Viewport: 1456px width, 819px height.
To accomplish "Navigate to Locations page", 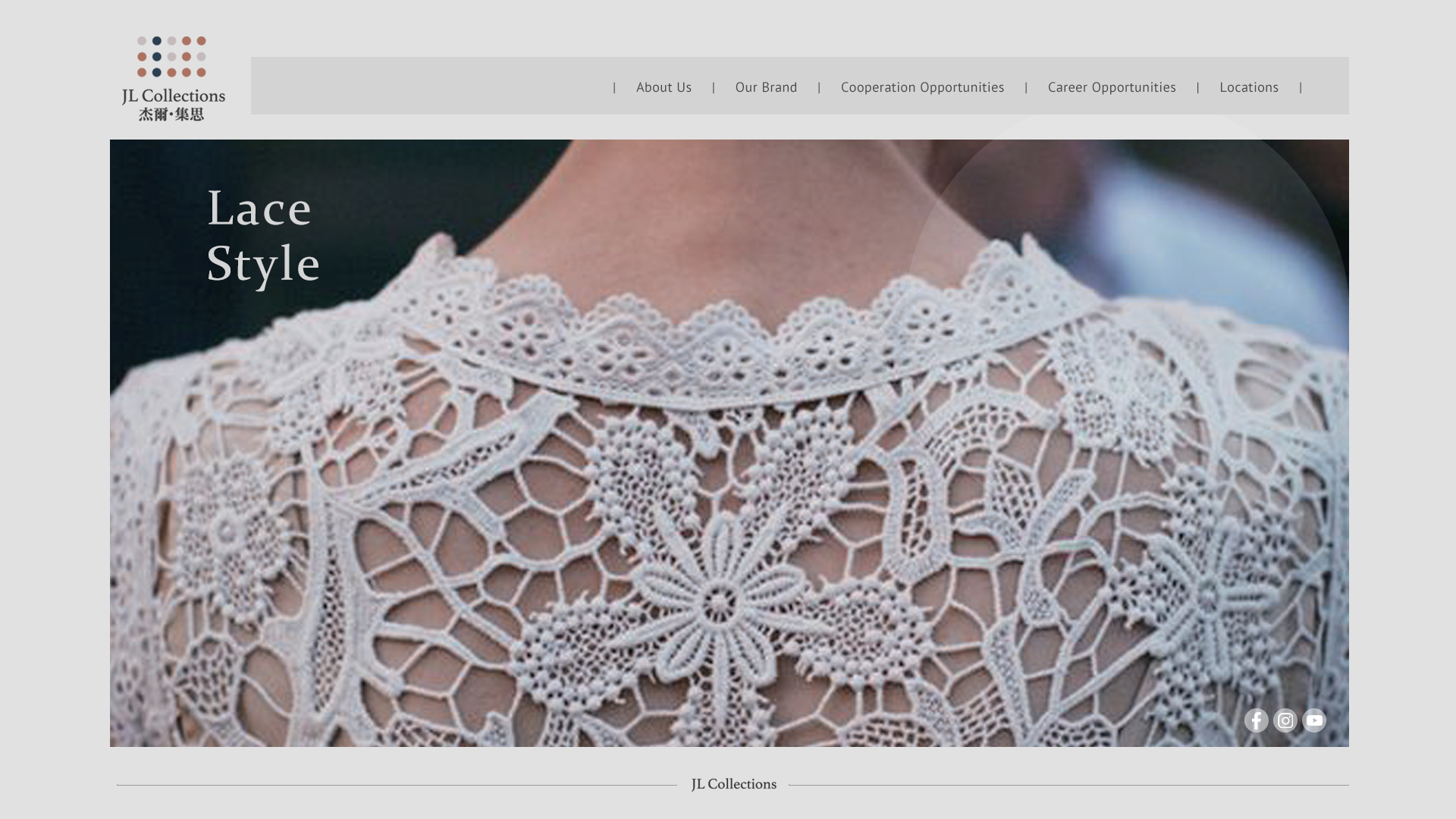I will [1249, 87].
